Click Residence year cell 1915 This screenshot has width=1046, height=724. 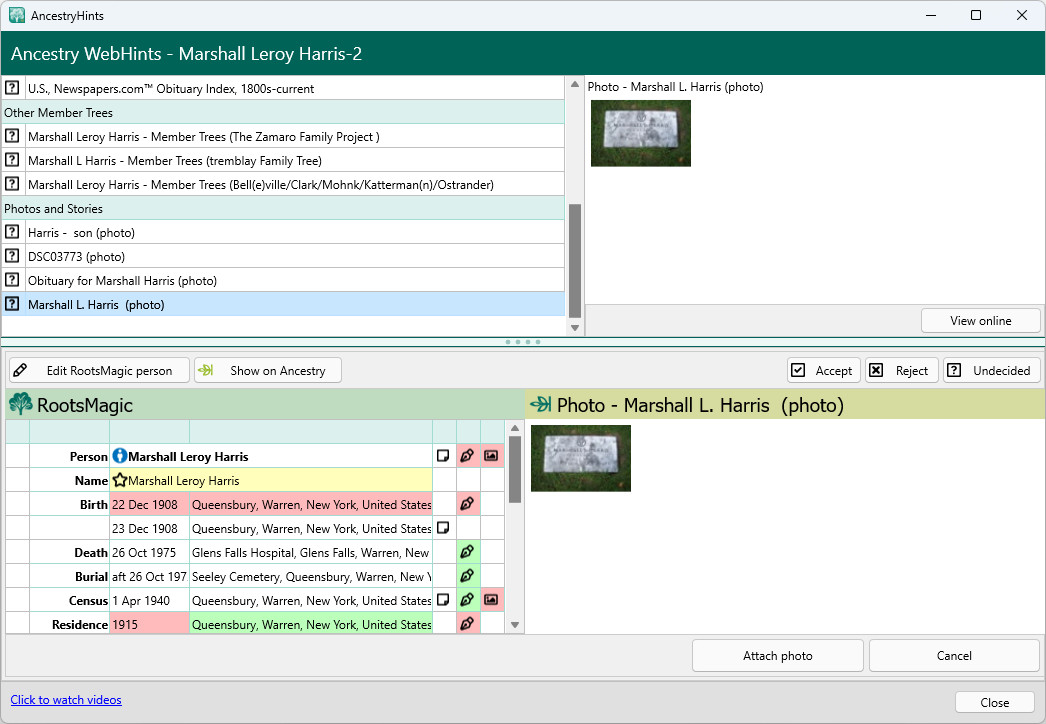[x=149, y=624]
